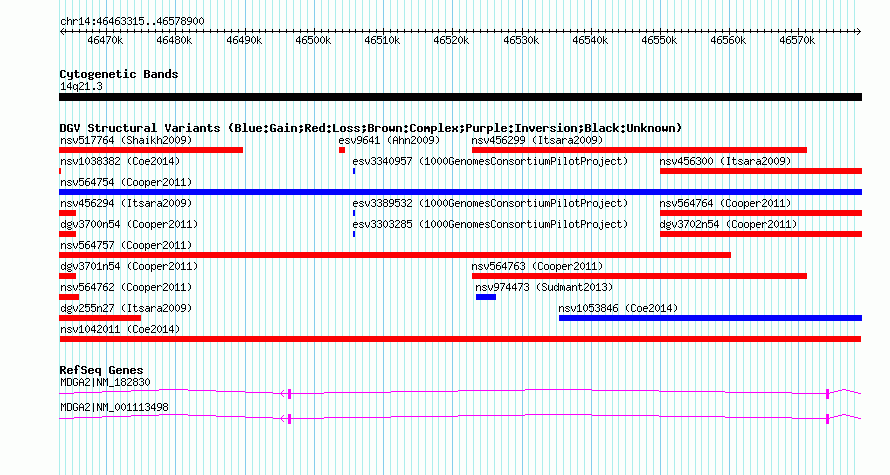The image size is (890, 475).
Task: Select the red dgv255n27 loss bar
Action: click(100, 318)
